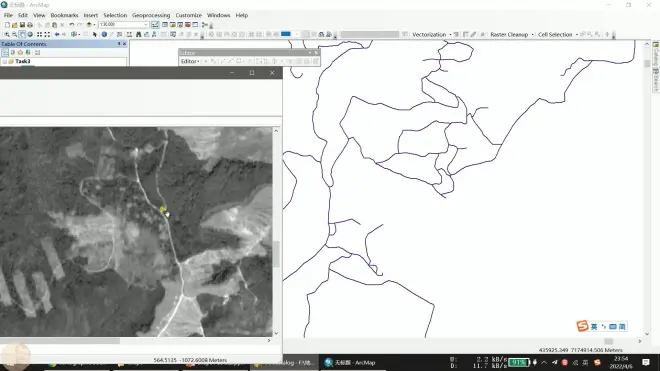Screen dimensions: 660x371
Task: Click the blue color box in toolbar
Action: pos(285,34)
